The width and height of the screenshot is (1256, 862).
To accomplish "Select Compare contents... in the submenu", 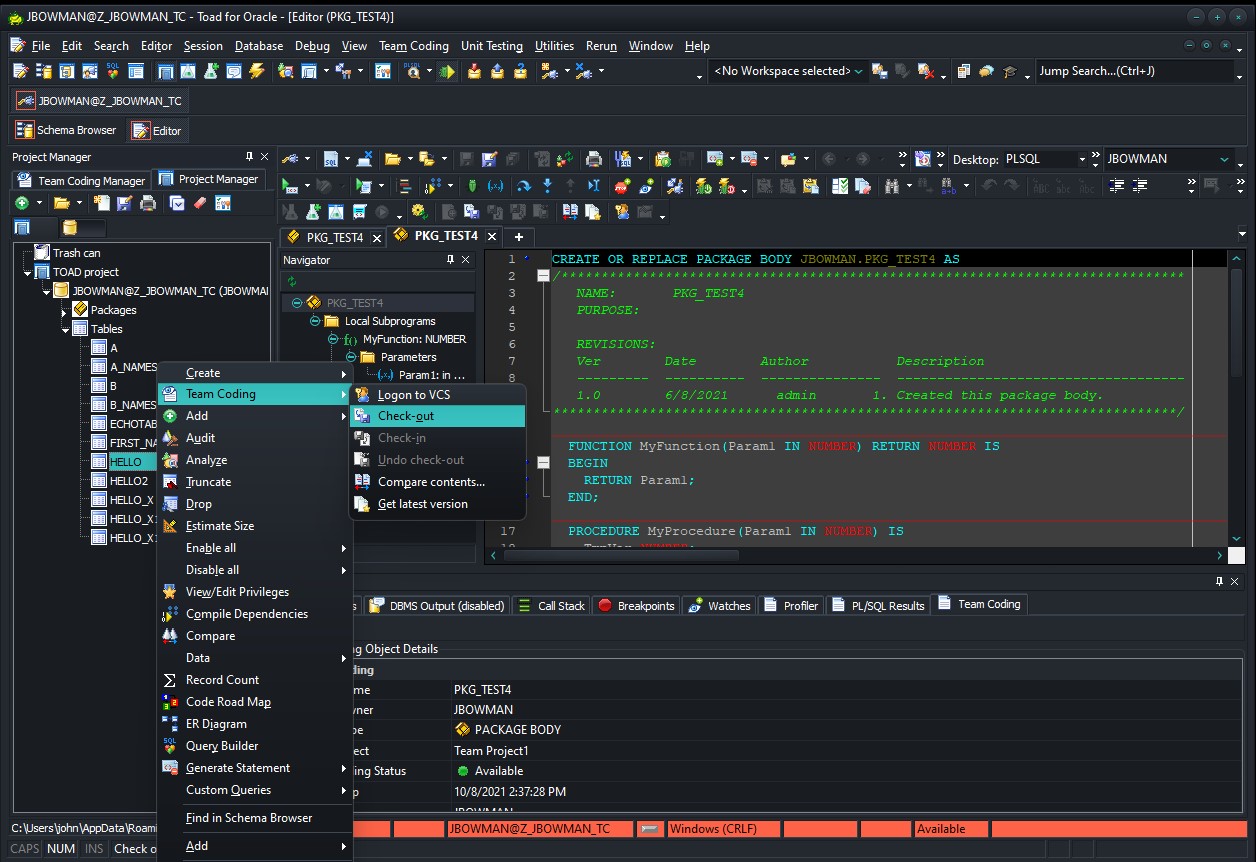I will point(431,482).
